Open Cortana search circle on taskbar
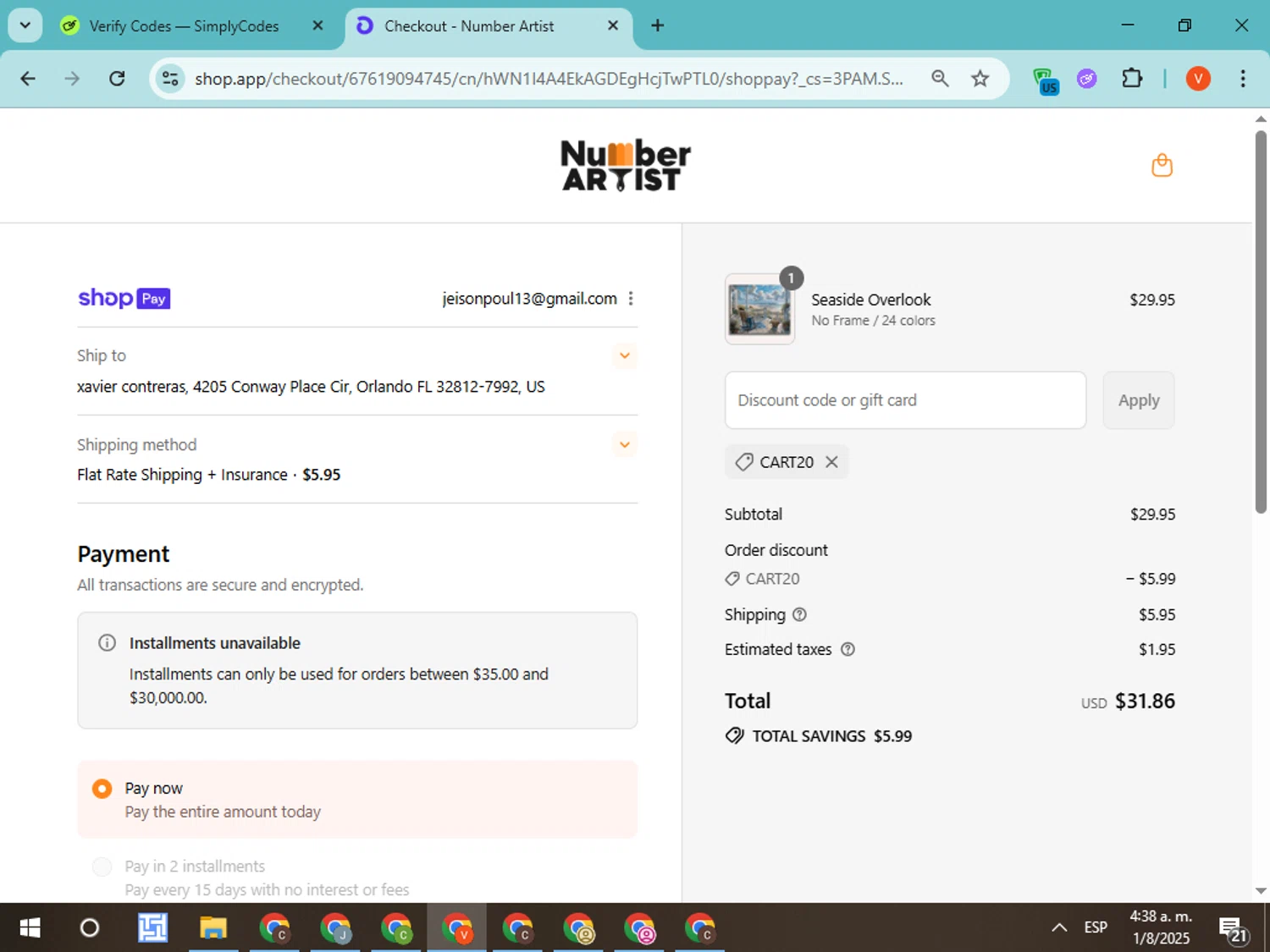This screenshot has width=1270, height=952. point(89,928)
